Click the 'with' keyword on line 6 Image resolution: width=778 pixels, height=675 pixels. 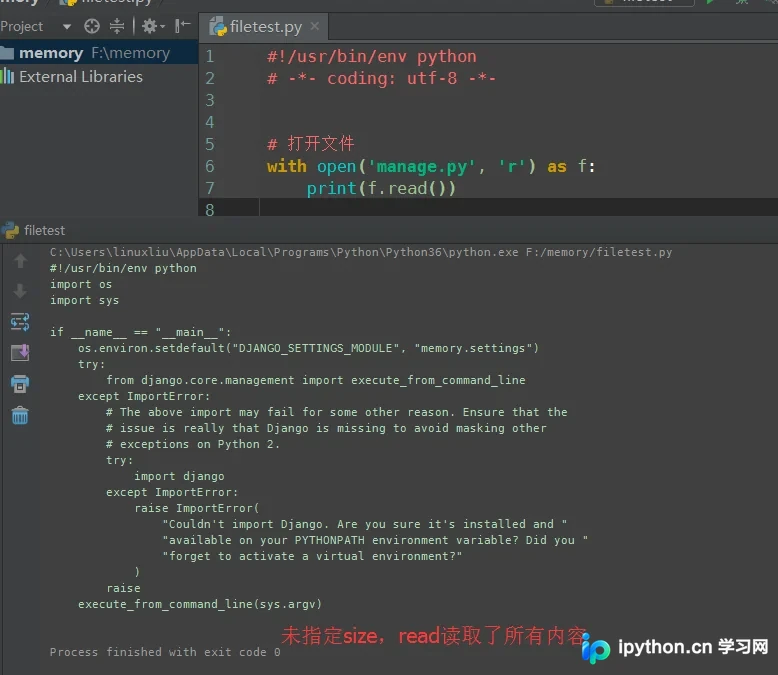click(x=286, y=166)
